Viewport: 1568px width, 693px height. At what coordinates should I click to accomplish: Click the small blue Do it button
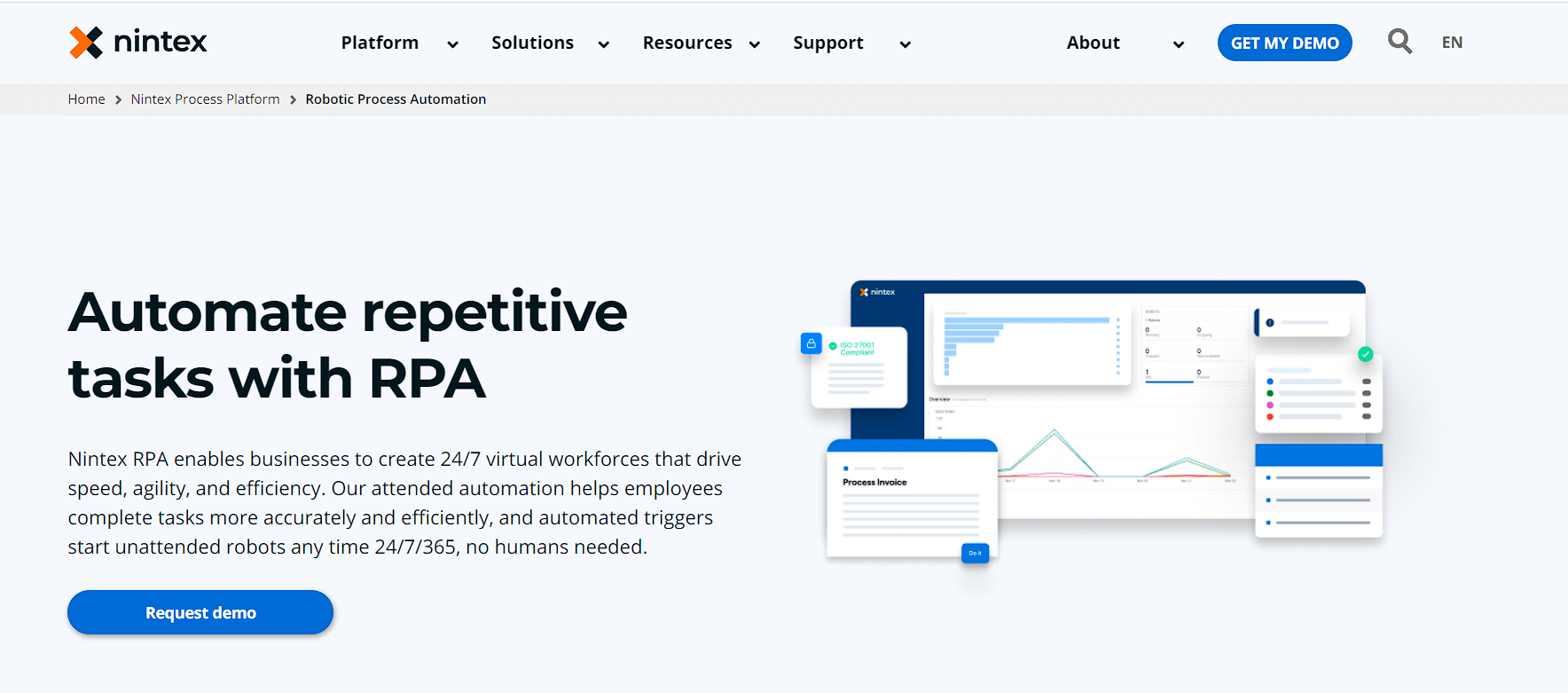[975, 553]
